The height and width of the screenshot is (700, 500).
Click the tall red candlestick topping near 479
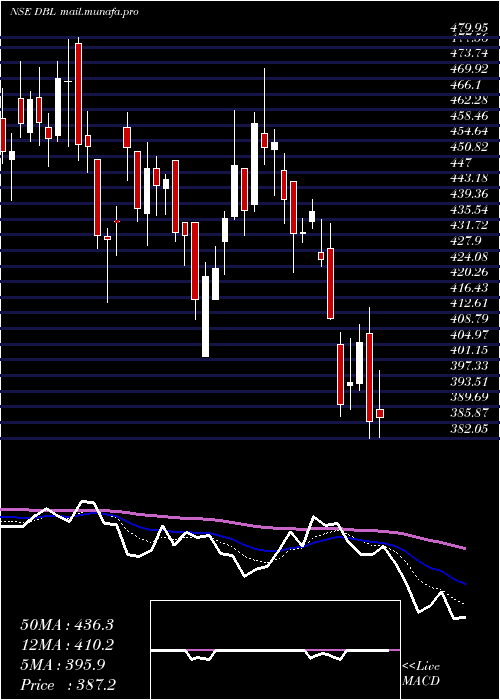(79, 94)
